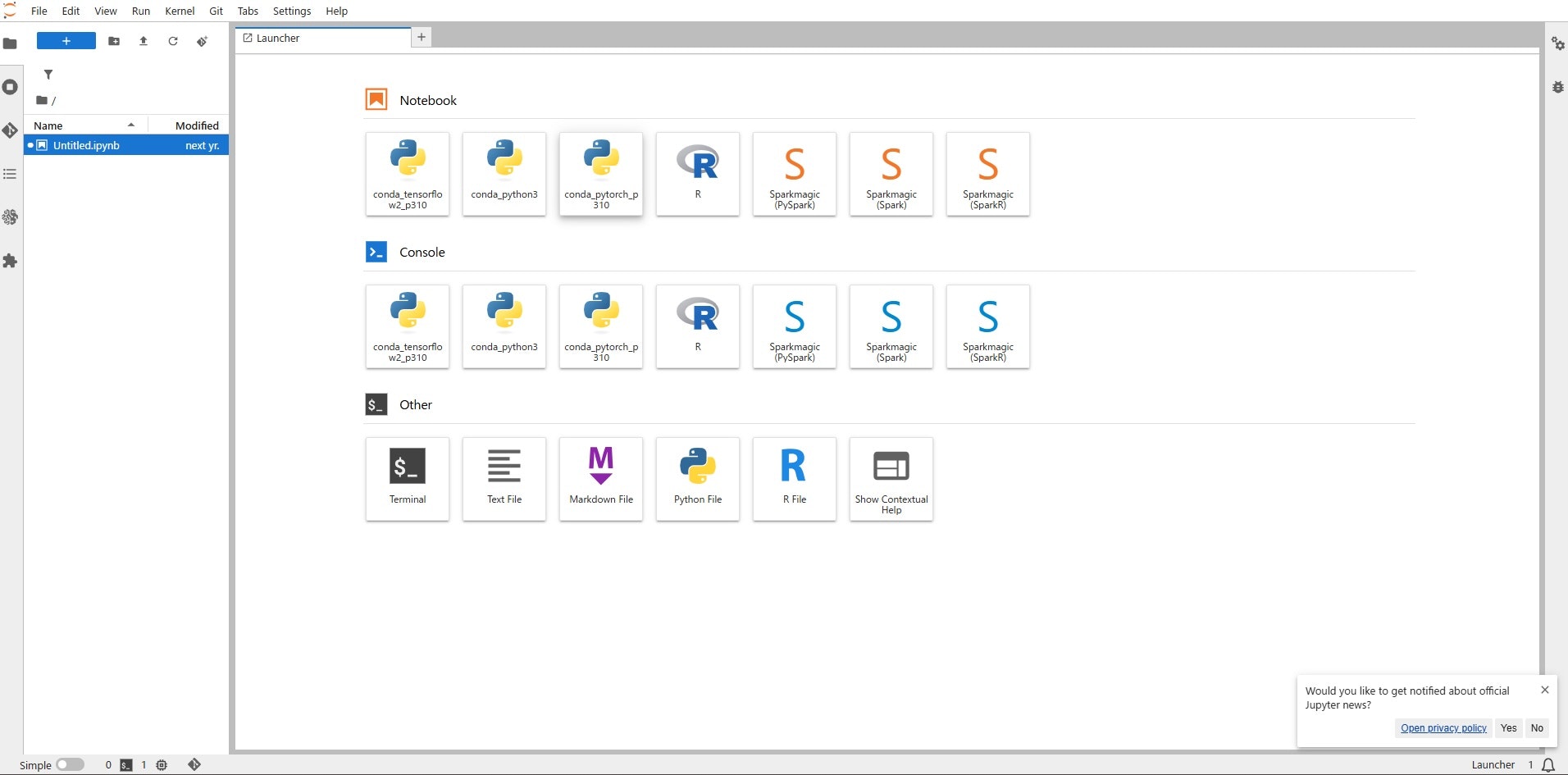
Task: Click the file filter funnel icon
Action: tap(48, 75)
